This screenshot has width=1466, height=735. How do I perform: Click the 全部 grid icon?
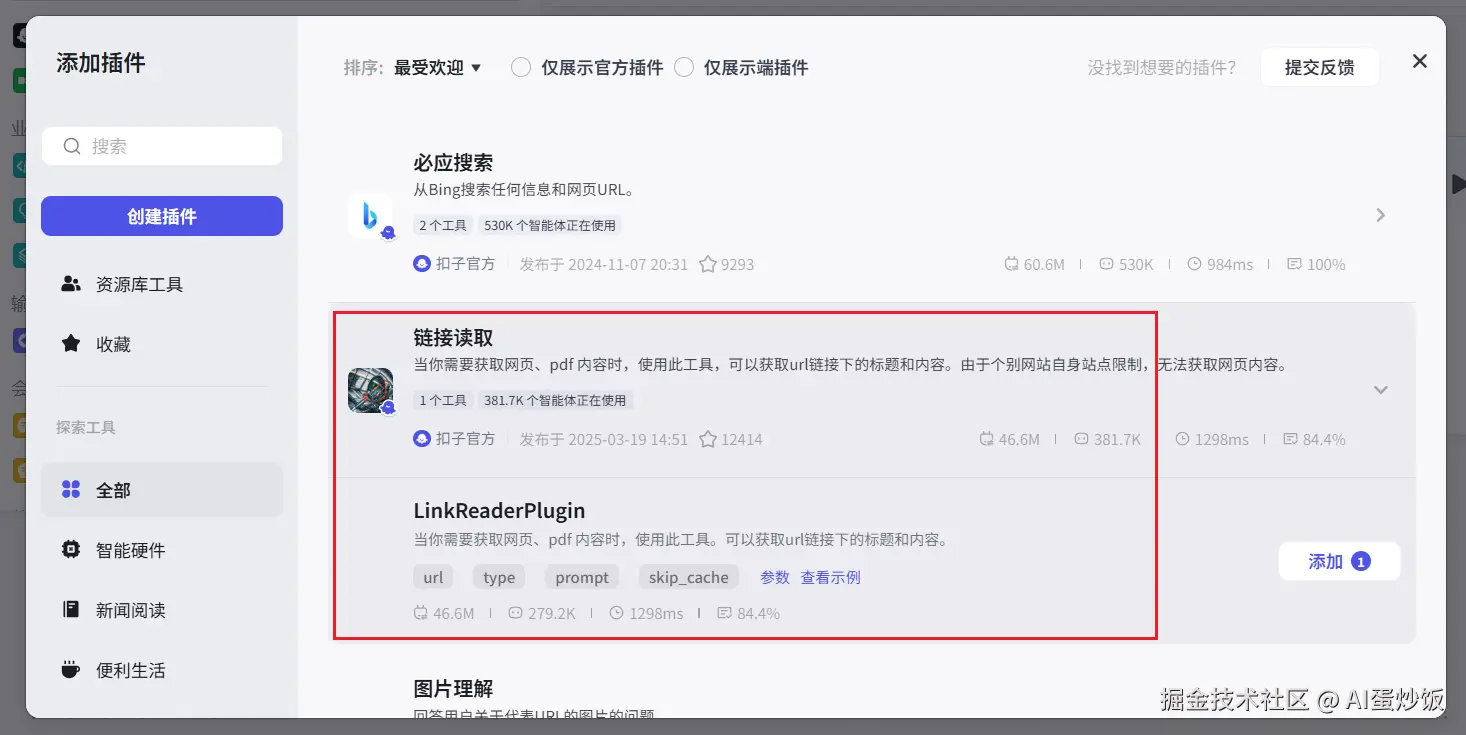[x=71, y=490]
